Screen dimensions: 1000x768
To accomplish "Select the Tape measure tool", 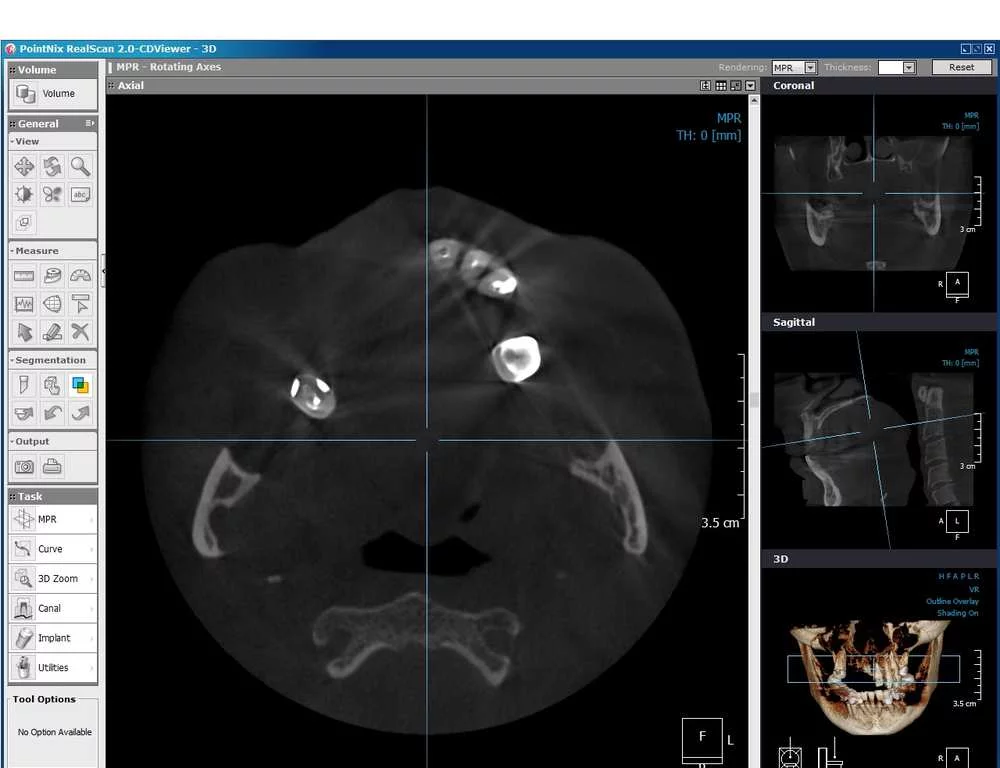I will click(x=52, y=276).
